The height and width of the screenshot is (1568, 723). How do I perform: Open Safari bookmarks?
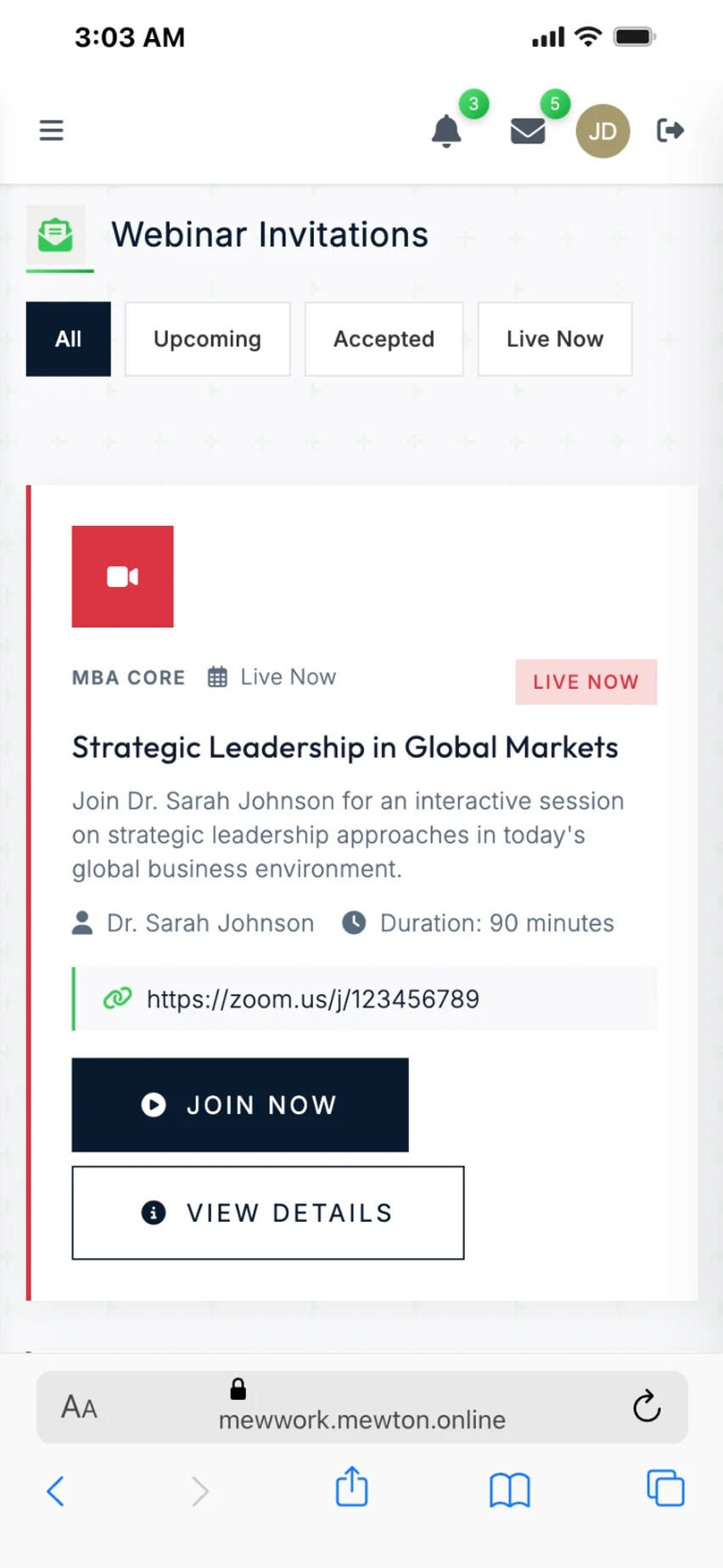pos(509,1489)
